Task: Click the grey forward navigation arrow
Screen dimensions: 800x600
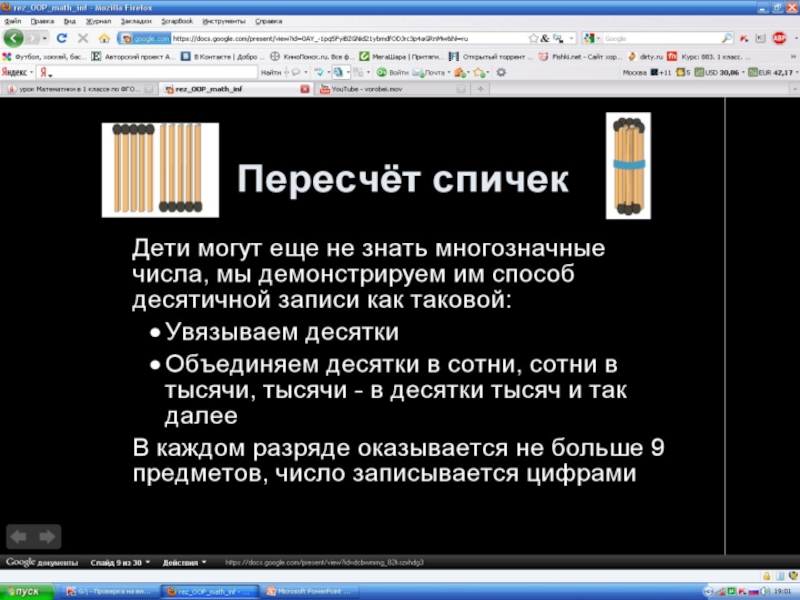Action: (x=32, y=38)
